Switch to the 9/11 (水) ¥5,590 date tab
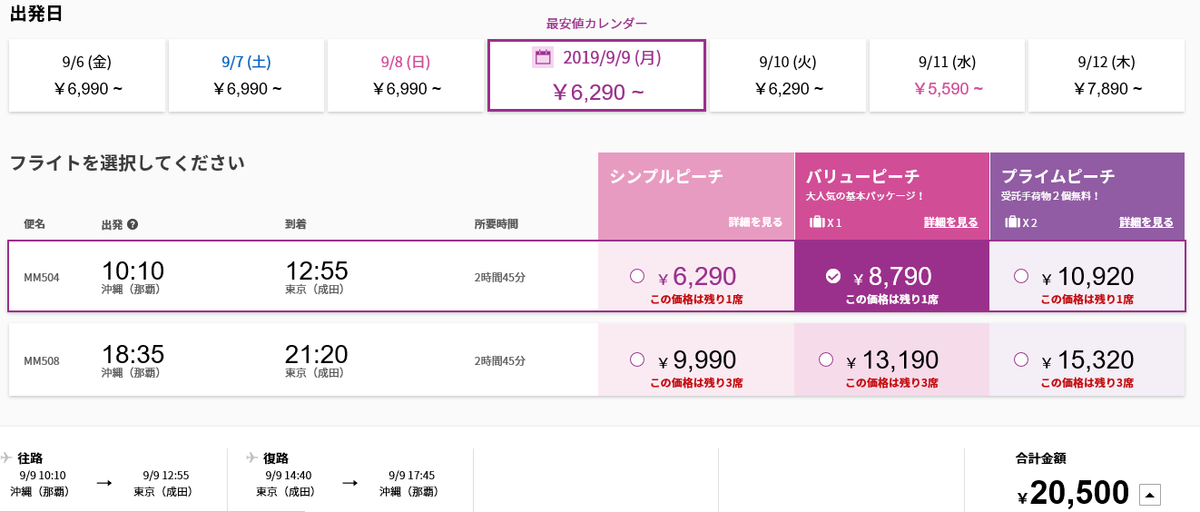The image size is (1200, 512). tap(950, 76)
